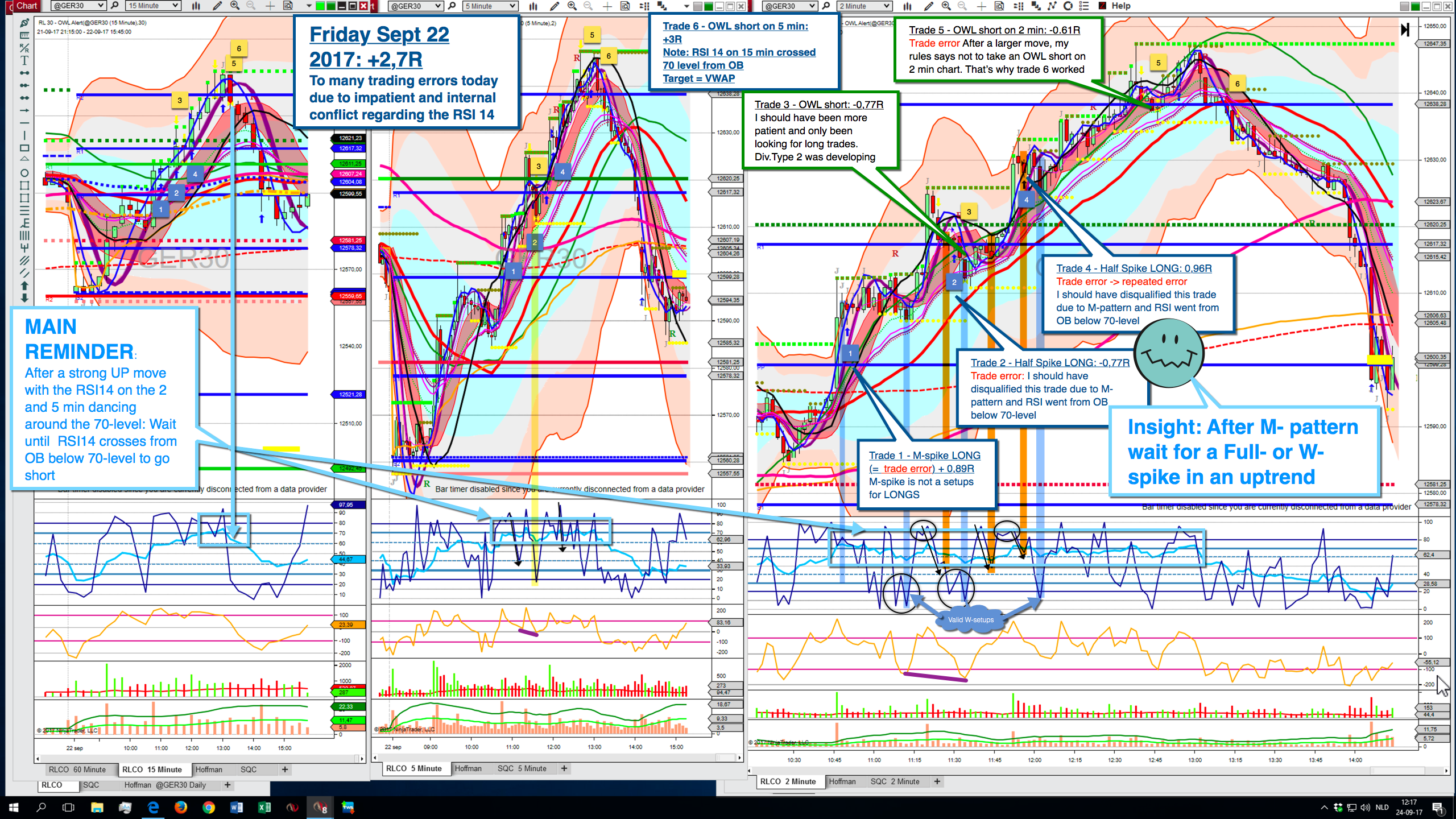Viewport: 1456px width, 819px height.
Task: Open chart style on 15 Minute chart
Action: coord(196,6)
